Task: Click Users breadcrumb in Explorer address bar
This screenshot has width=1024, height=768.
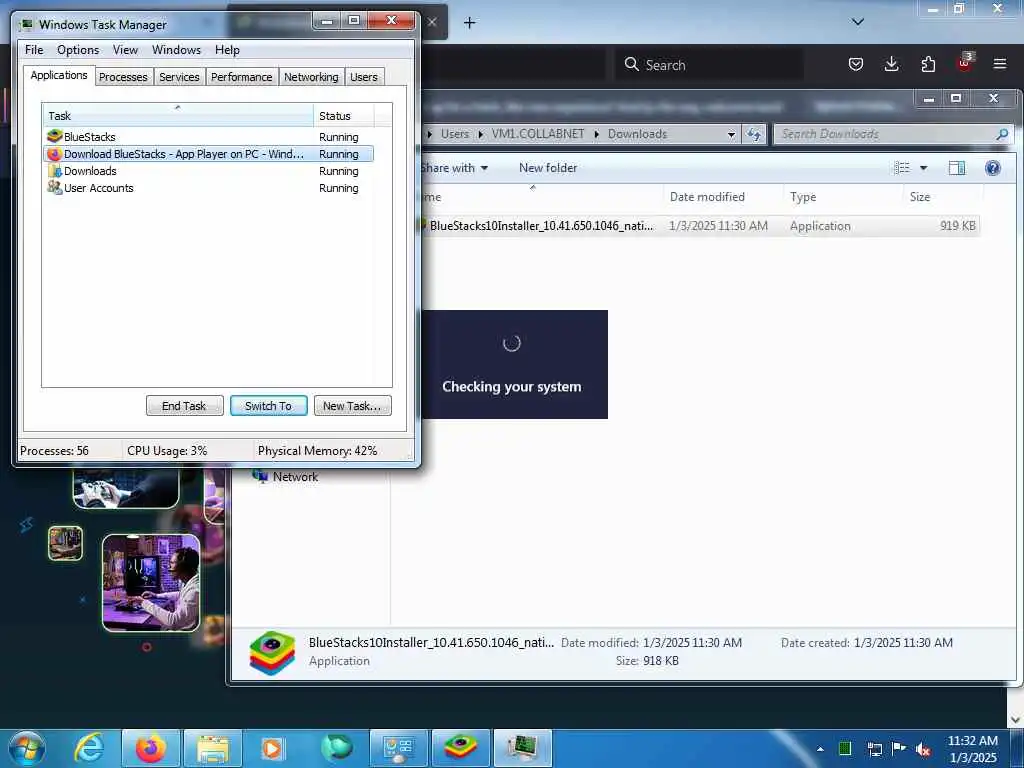Action: tap(455, 134)
